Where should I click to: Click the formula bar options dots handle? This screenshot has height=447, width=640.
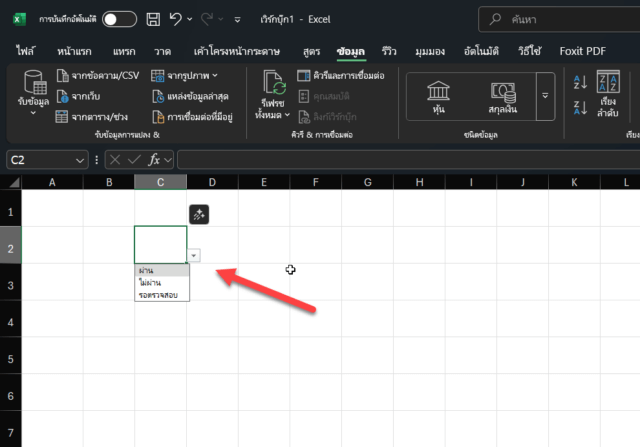pos(97,160)
